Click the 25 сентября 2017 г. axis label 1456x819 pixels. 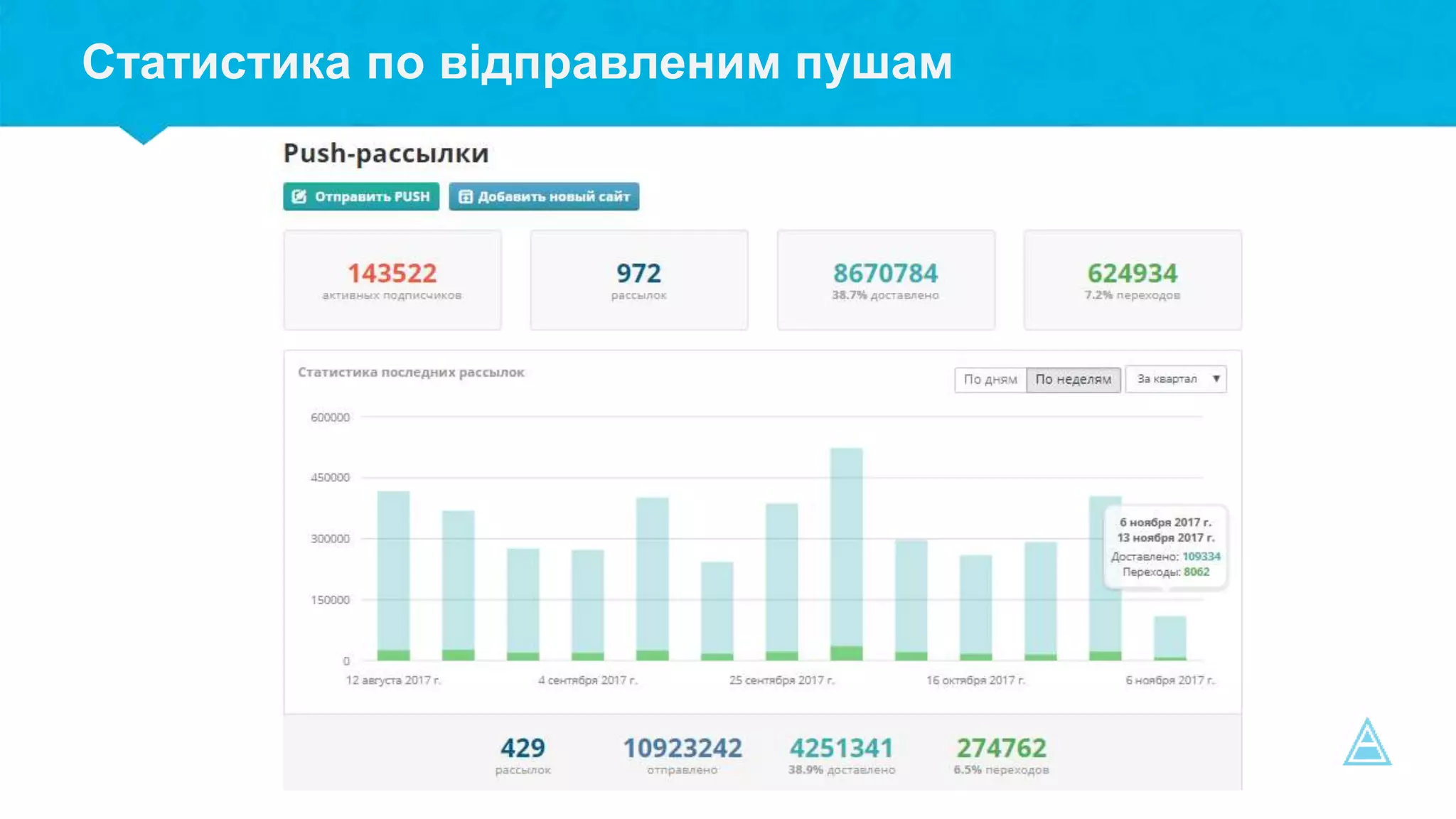pyautogui.click(x=782, y=680)
